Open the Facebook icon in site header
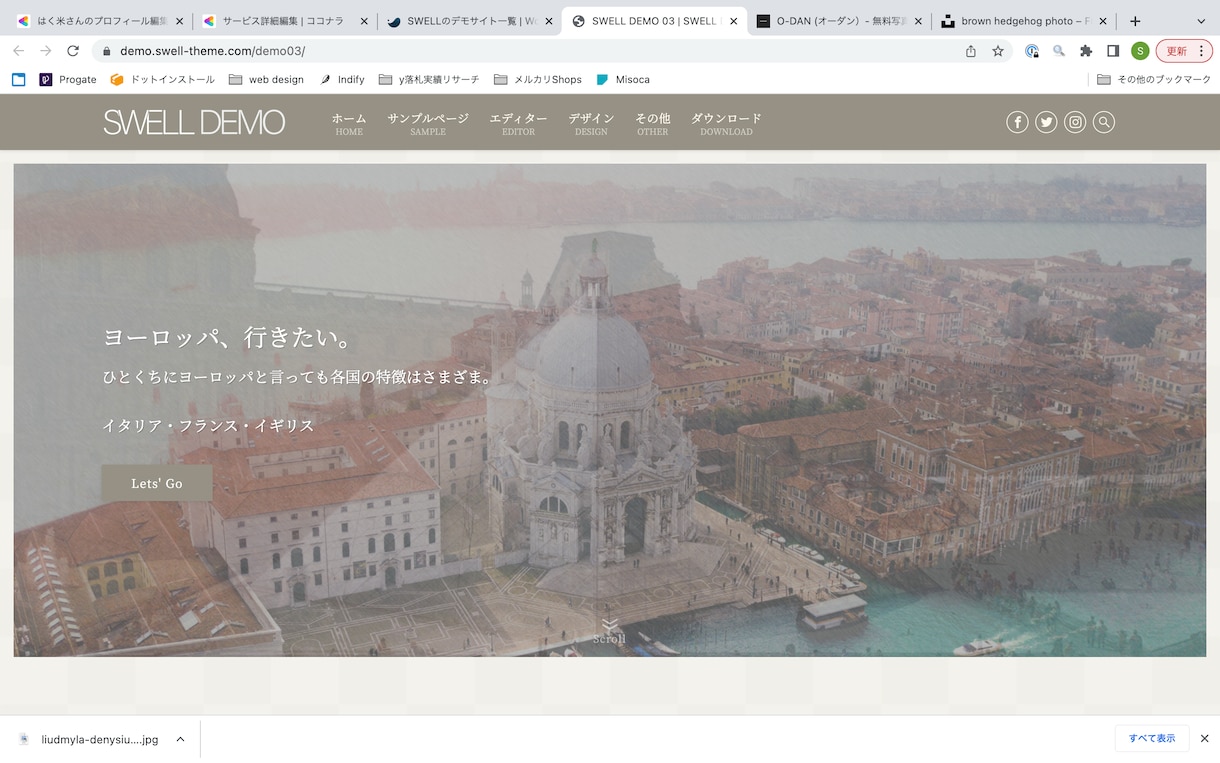This screenshot has width=1220, height=763. [1017, 122]
